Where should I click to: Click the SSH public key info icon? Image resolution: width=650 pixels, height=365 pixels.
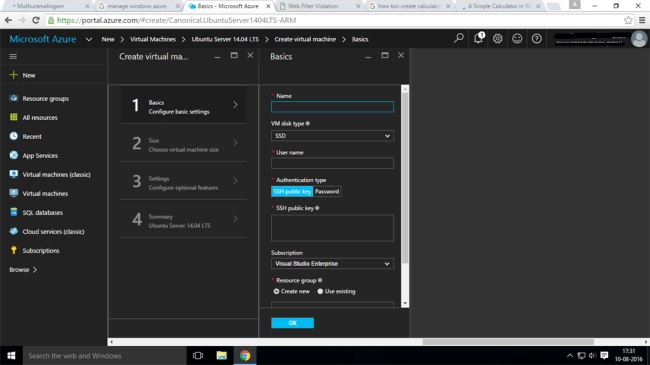(x=317, y=208)
